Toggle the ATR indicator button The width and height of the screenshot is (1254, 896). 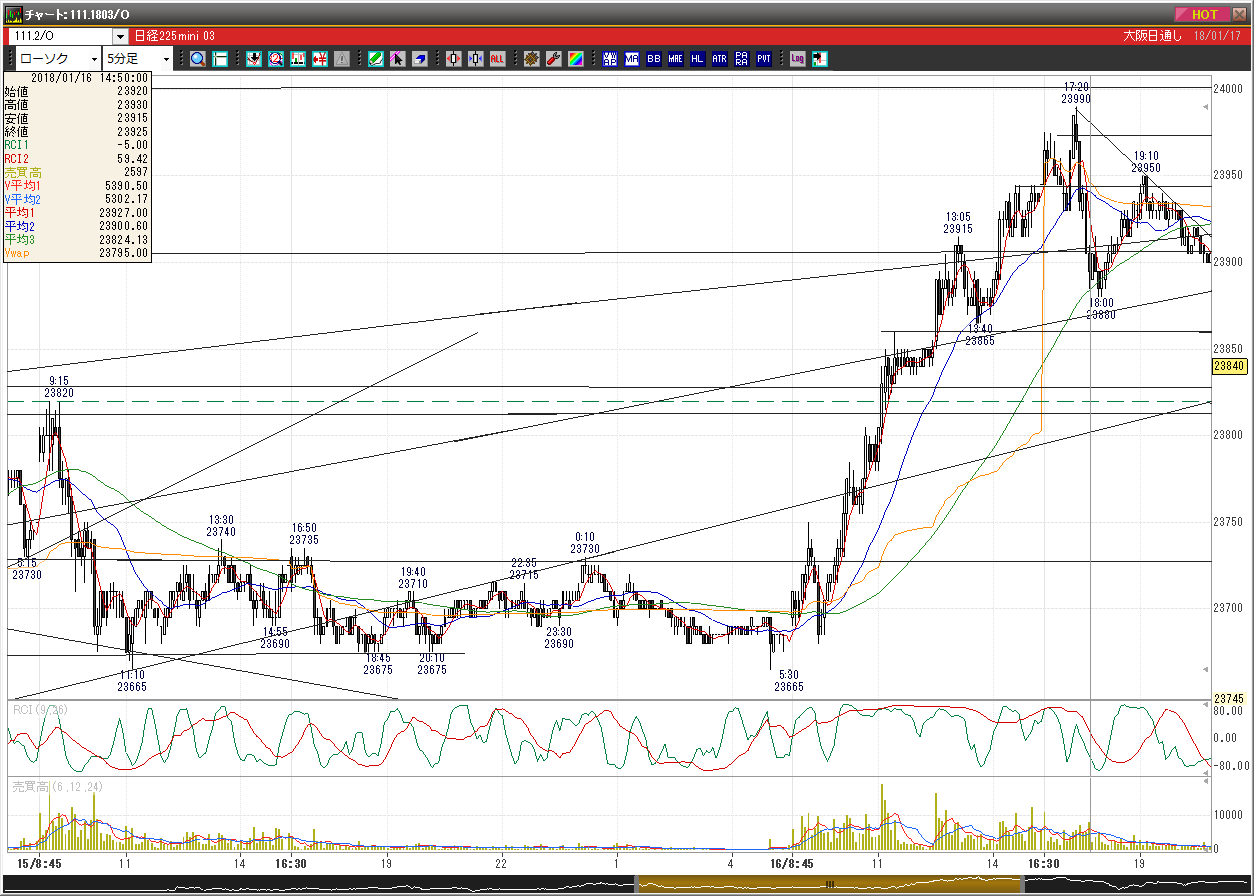(719, 58)
